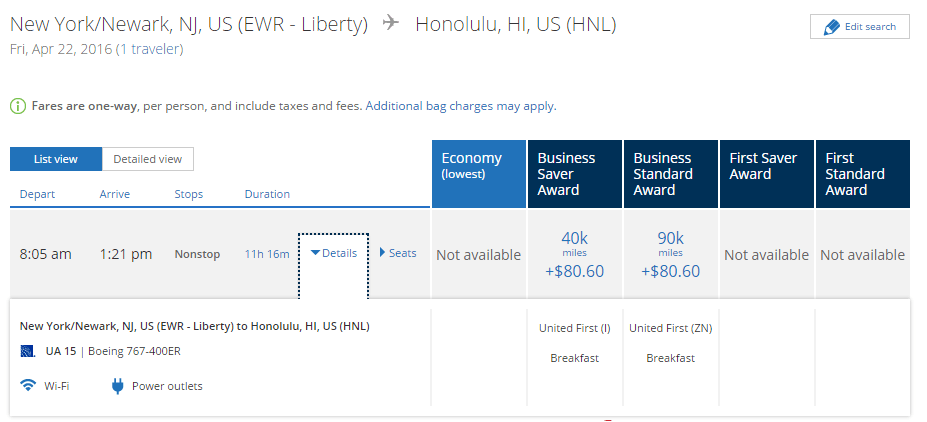Click the 1:21 pm arrival time
This screenshot has width=927, height=422.
(126, 254)
